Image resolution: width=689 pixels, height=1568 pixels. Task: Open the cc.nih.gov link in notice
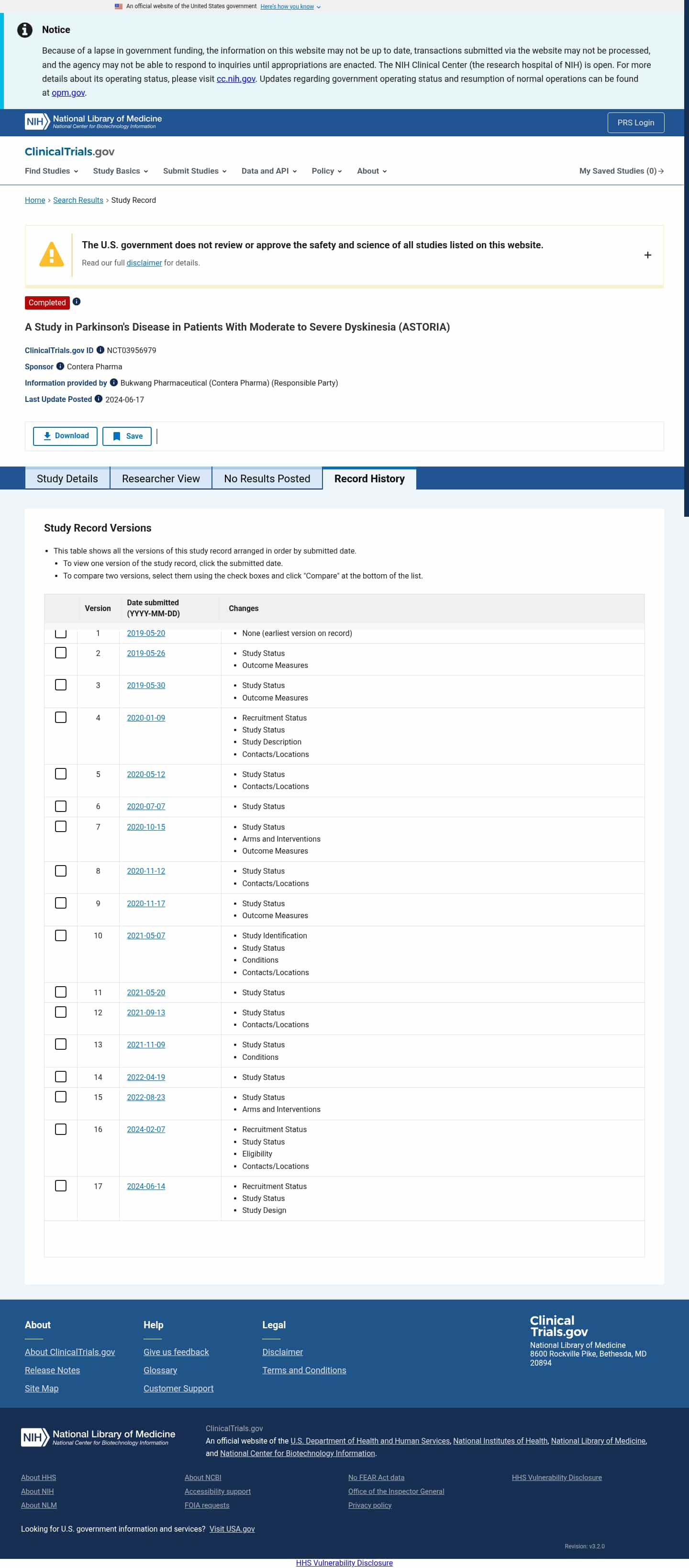[x=235, y=78]
